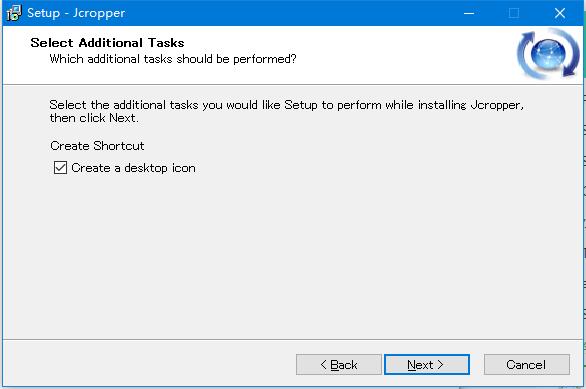Click the left arrow on Back button
The image size is (586, 389).
tap(324, 364)
